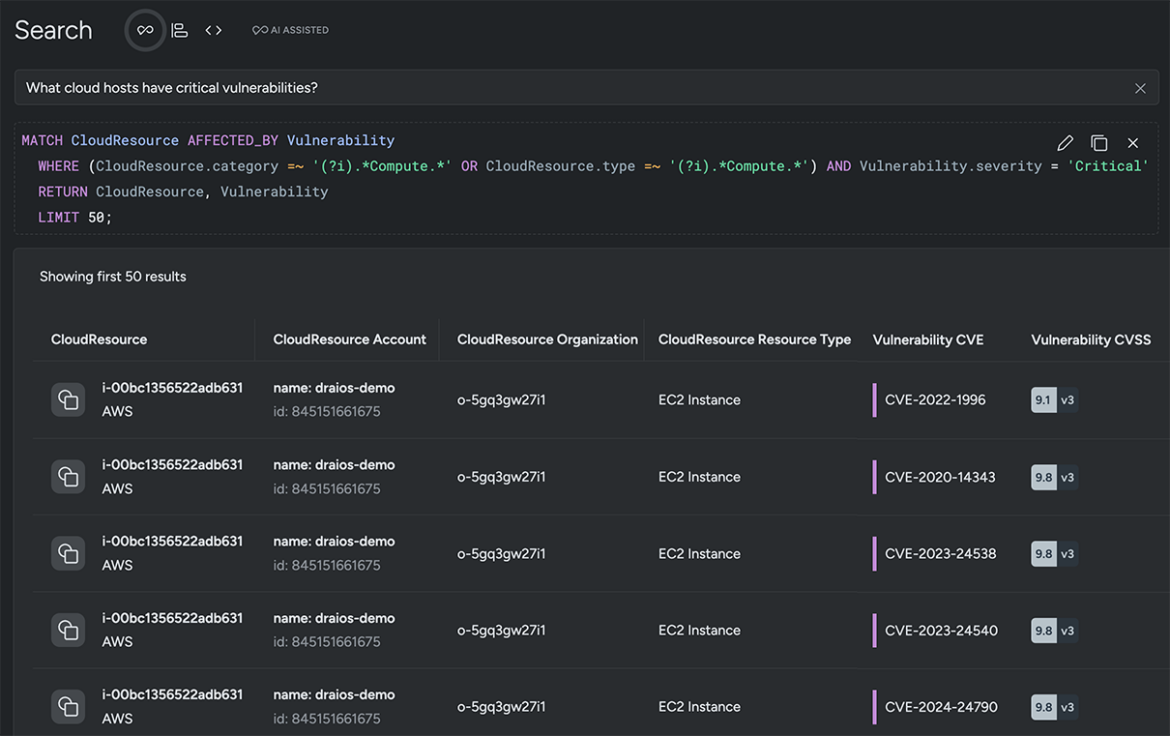Click 'Showing first 50 results' text
Image resolution: width=1170 pixels, height=736 pixels.
(113, 277)
